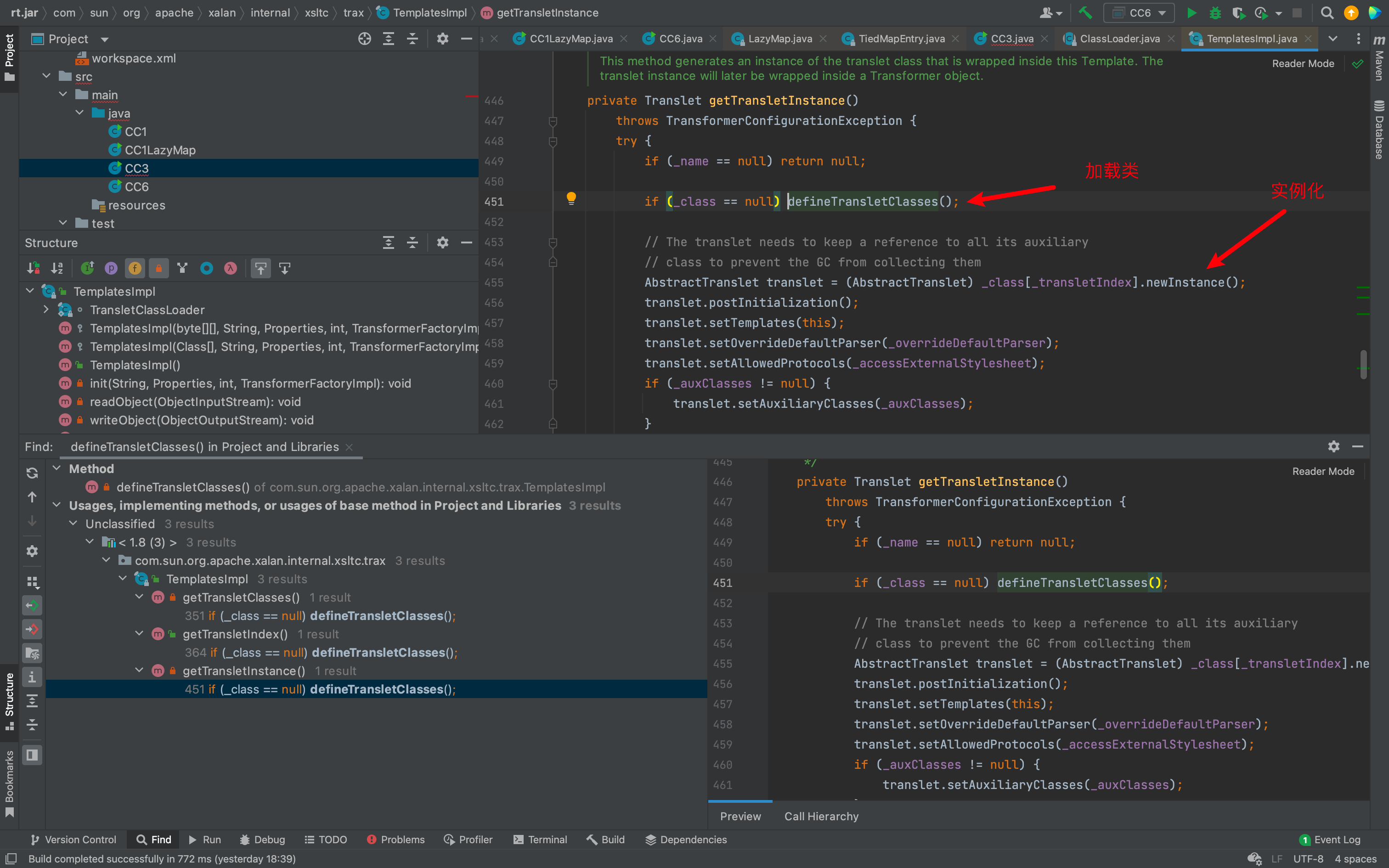
Task: Open Structure panel settings gear
Action: click(x=442, y=242)
